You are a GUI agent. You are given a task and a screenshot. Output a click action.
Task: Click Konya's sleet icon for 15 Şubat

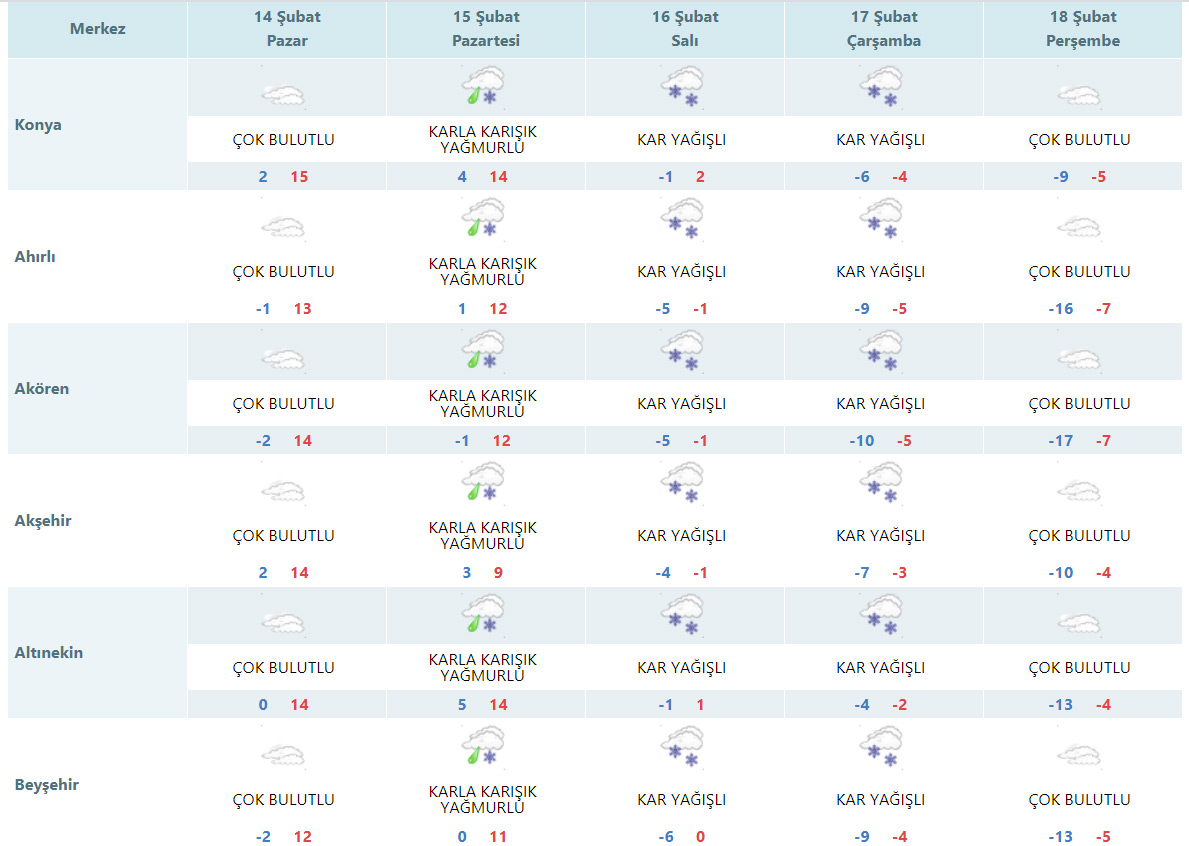pyautogui.click(x=482, y=86)
